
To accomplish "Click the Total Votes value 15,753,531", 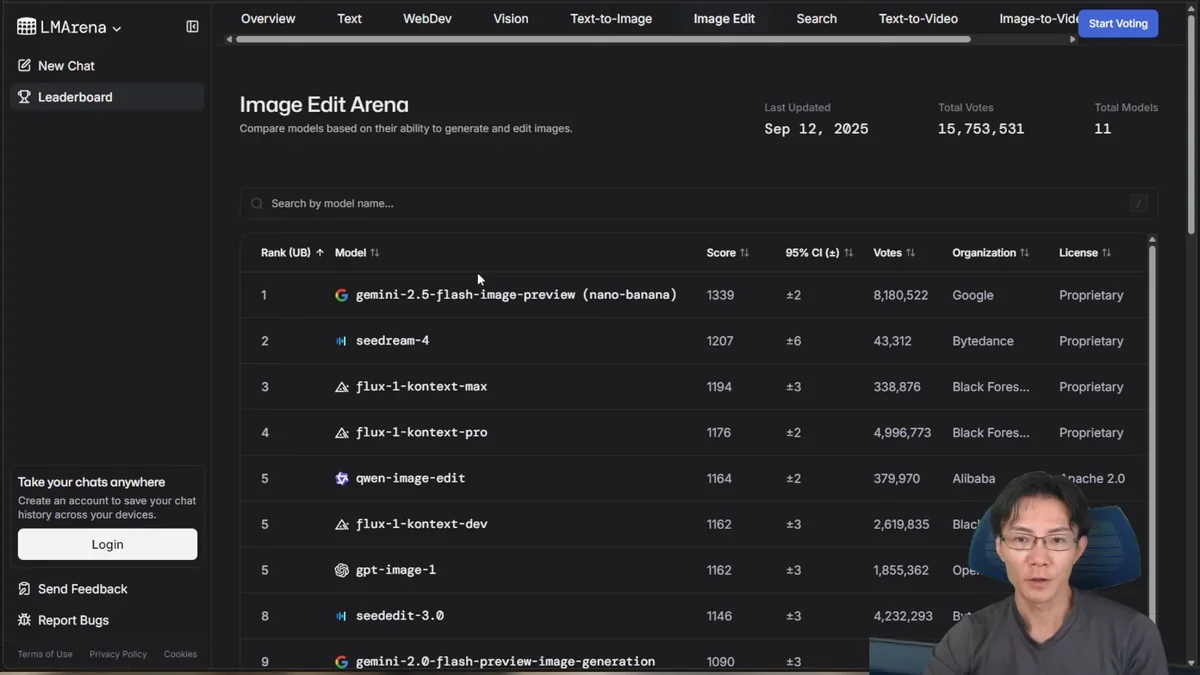I will [x=981, y=129].
